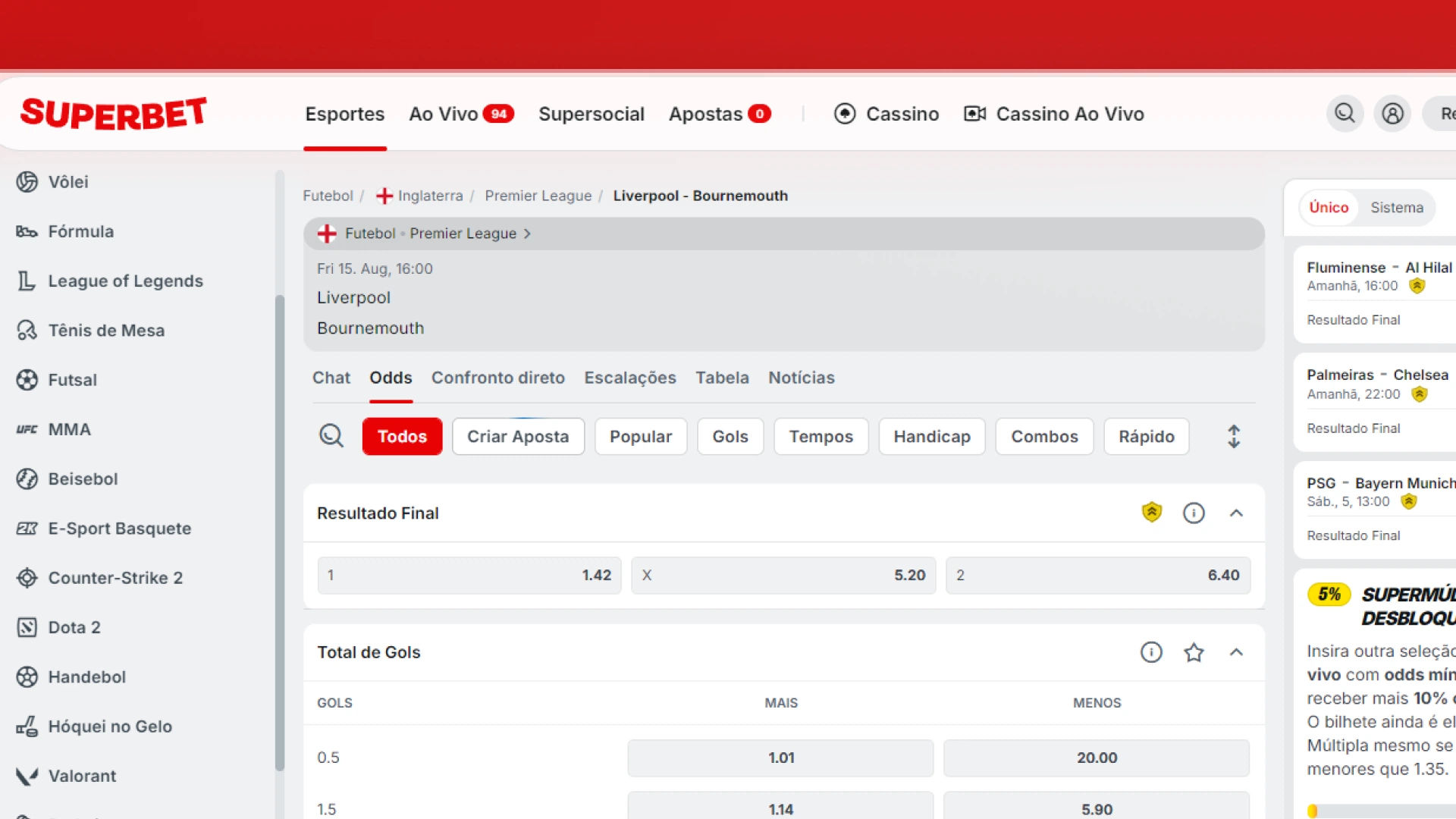Screen dimensions: 1456x819
Task: Click the Dota 2 icon
Action: 27,627
